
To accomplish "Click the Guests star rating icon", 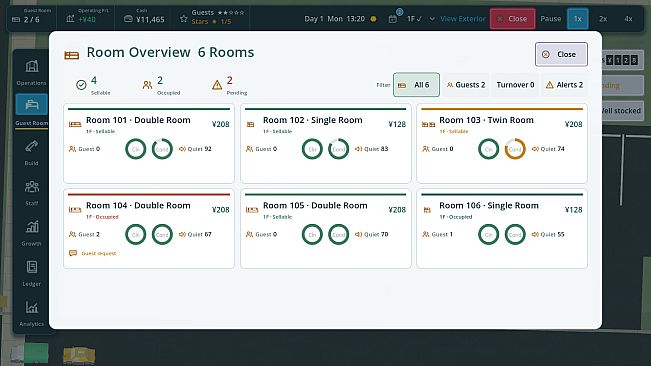I will (184, 19).
